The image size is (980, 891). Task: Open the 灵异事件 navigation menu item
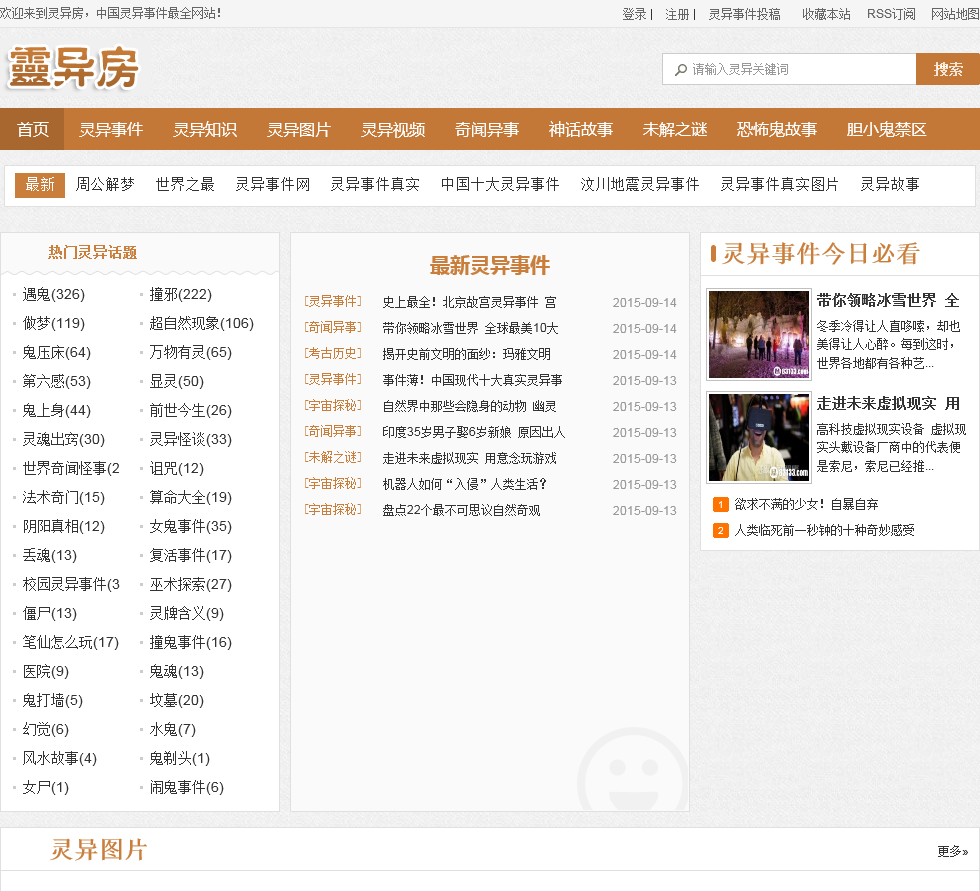point(111,130)
